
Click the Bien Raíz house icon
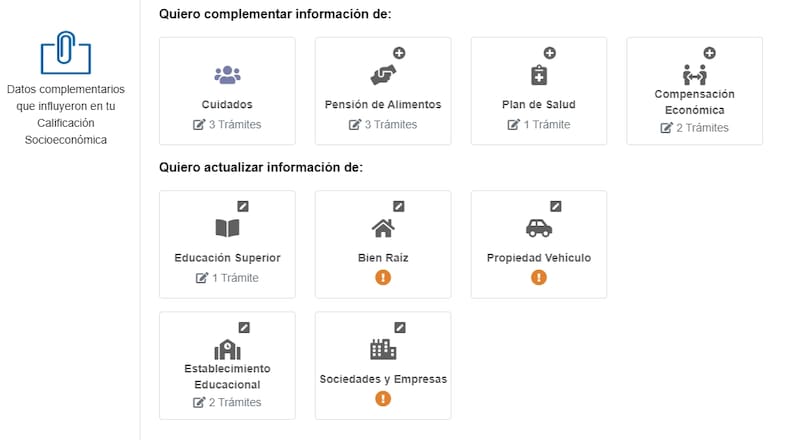tap(383, 228)
